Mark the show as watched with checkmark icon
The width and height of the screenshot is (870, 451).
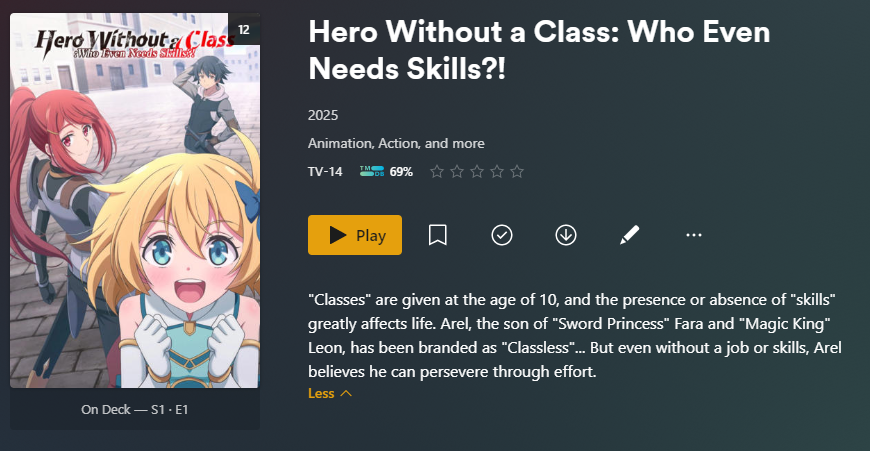point(502,235)
